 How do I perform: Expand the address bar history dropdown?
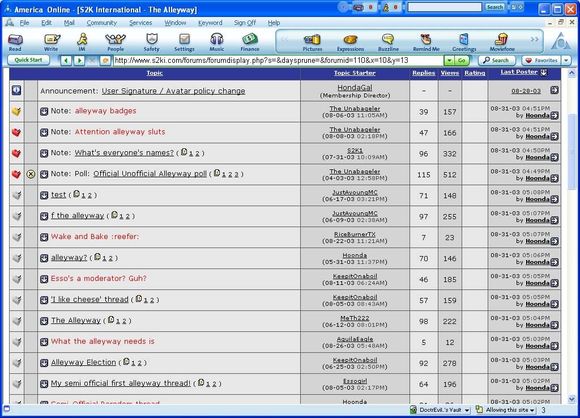pyautogui.click(x=449, y=60)
